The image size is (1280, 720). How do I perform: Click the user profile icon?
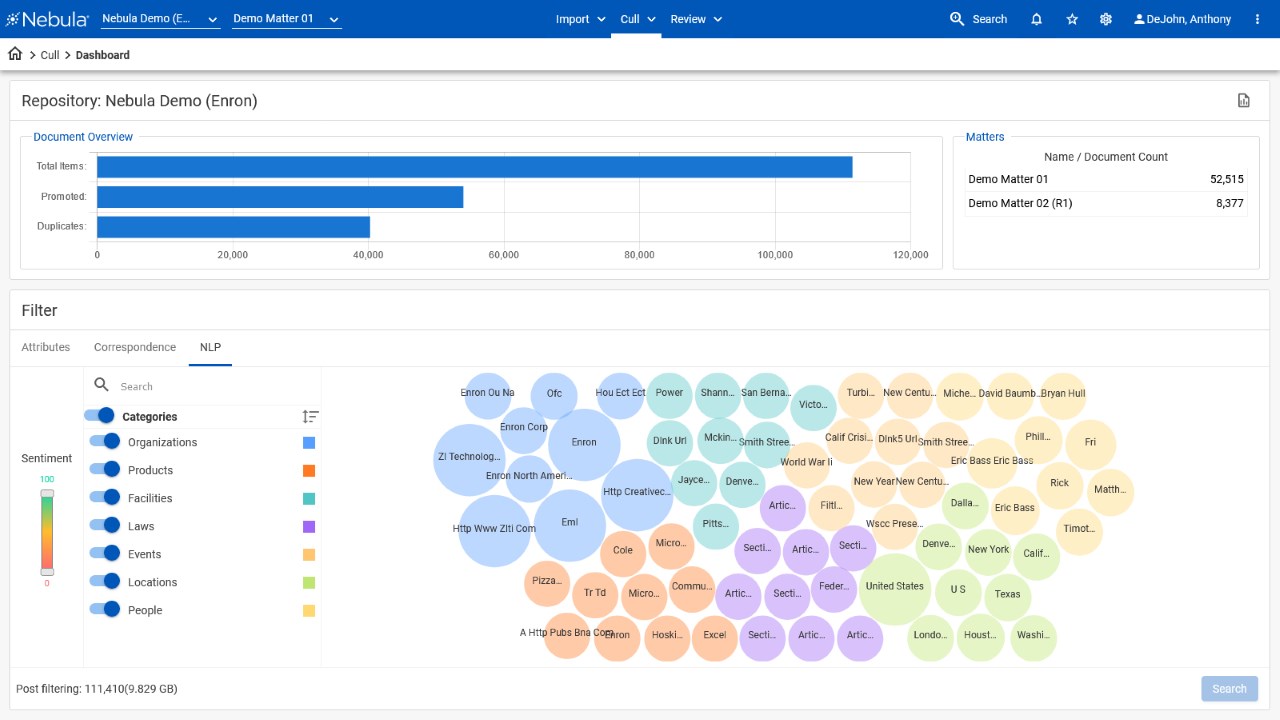pos(1139,19)
